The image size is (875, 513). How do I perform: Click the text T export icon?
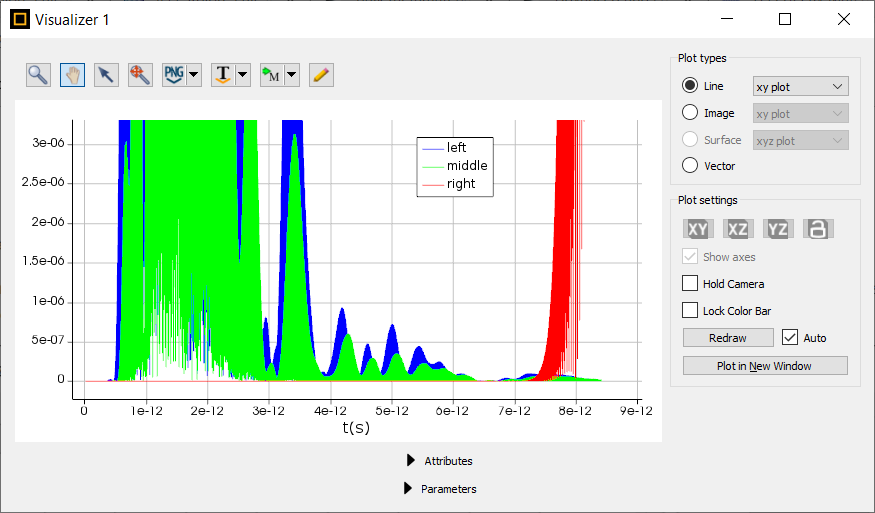tap(223, 75)
